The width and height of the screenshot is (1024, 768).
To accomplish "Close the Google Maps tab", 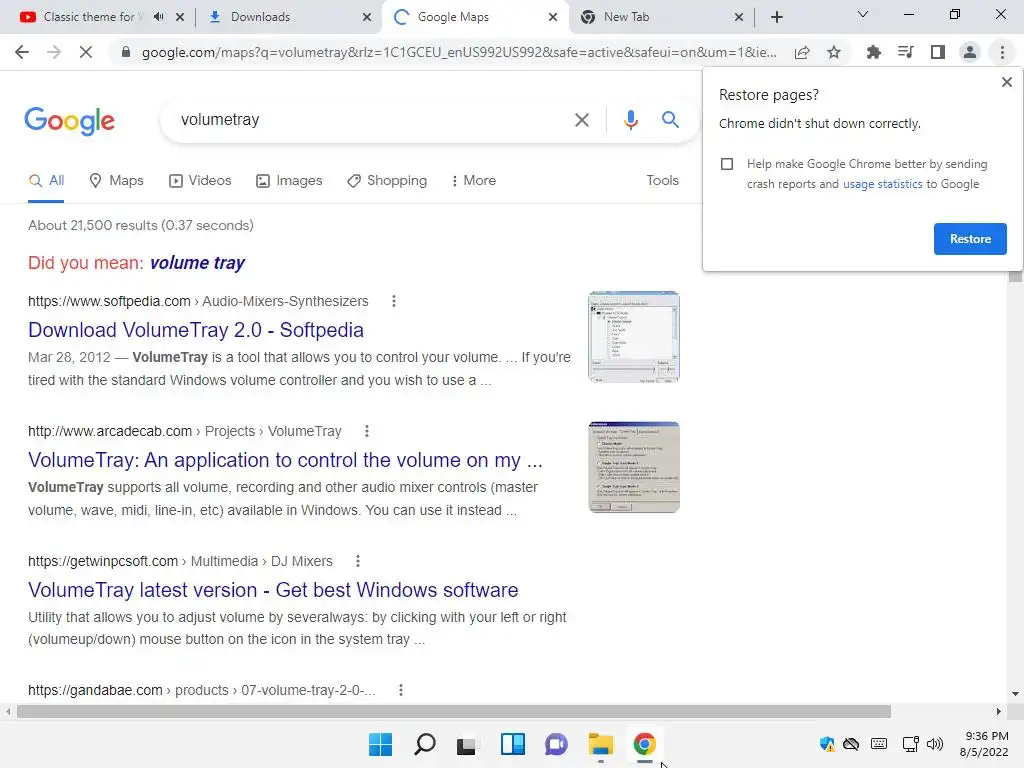I will [x=552, y=17].
